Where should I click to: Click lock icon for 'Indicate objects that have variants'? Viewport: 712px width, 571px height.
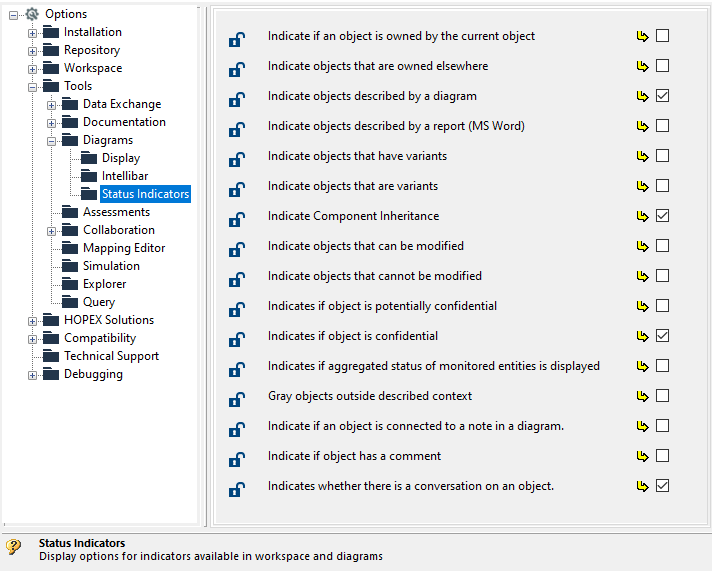[x=236, y=159]
